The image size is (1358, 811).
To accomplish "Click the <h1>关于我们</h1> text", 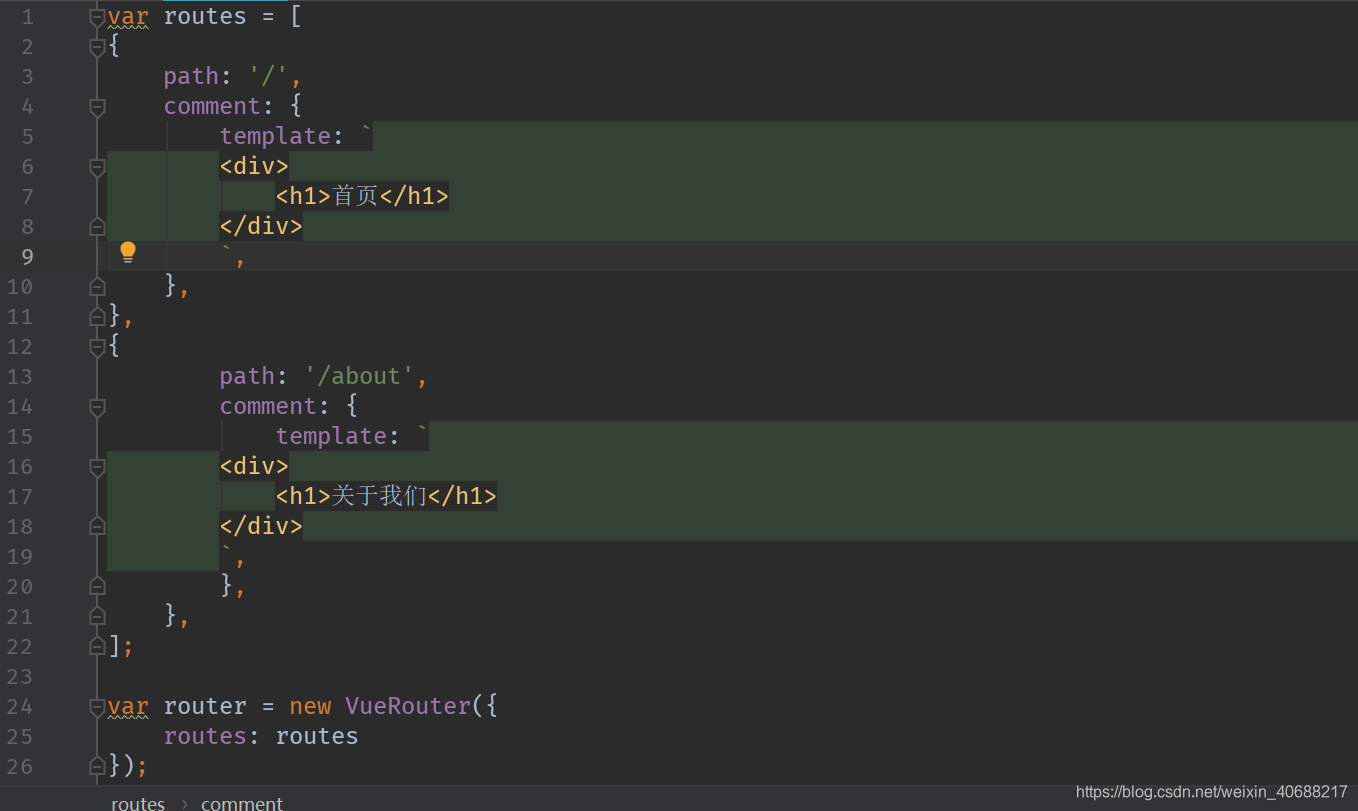I will click(x=386, y=496).
